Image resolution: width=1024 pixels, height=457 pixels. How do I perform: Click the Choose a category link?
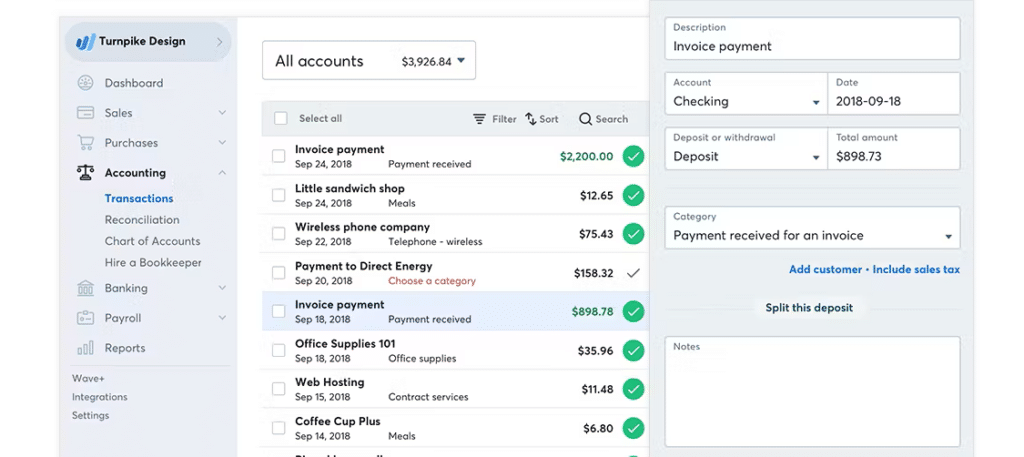(x=432, y=281)
